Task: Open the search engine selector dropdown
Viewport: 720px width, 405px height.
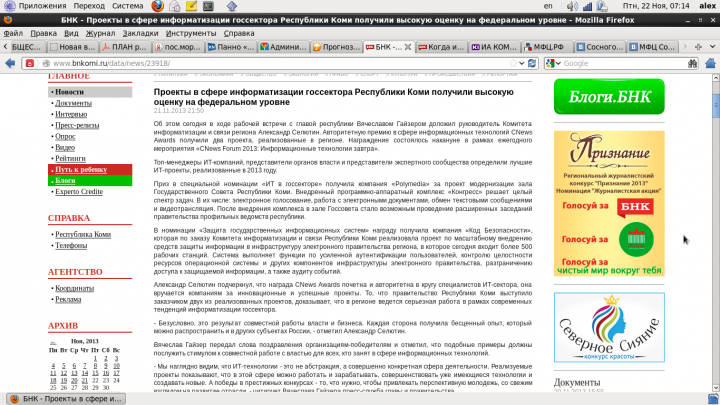Action: (x=553, y=63)
